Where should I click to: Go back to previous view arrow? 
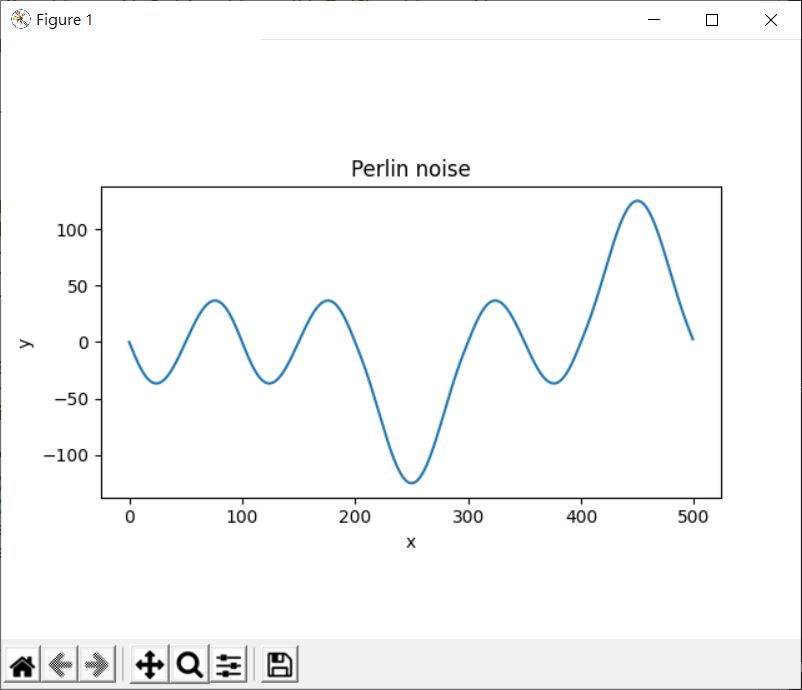coord(60,665)
